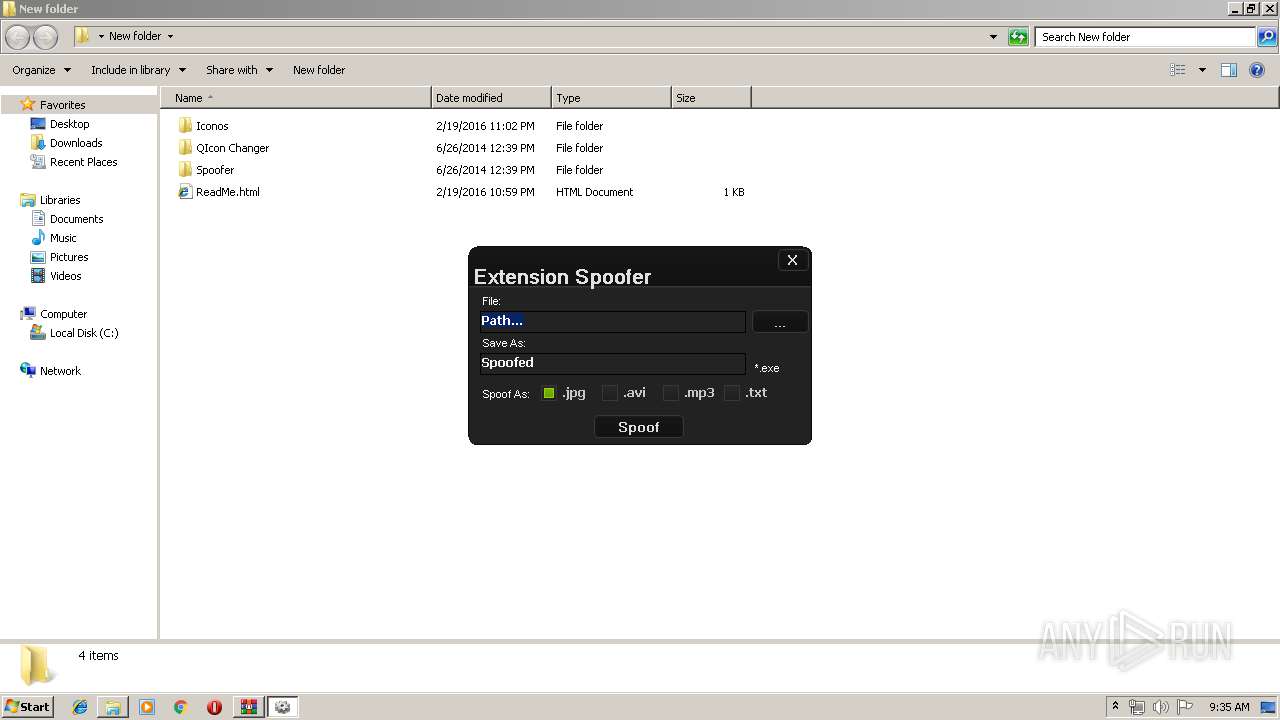Image resolution: width=1280 pixels, height=720 pixels.
Task: Click the 2/19/2016 10:59 PM date cell
Action: pos(485,192)
